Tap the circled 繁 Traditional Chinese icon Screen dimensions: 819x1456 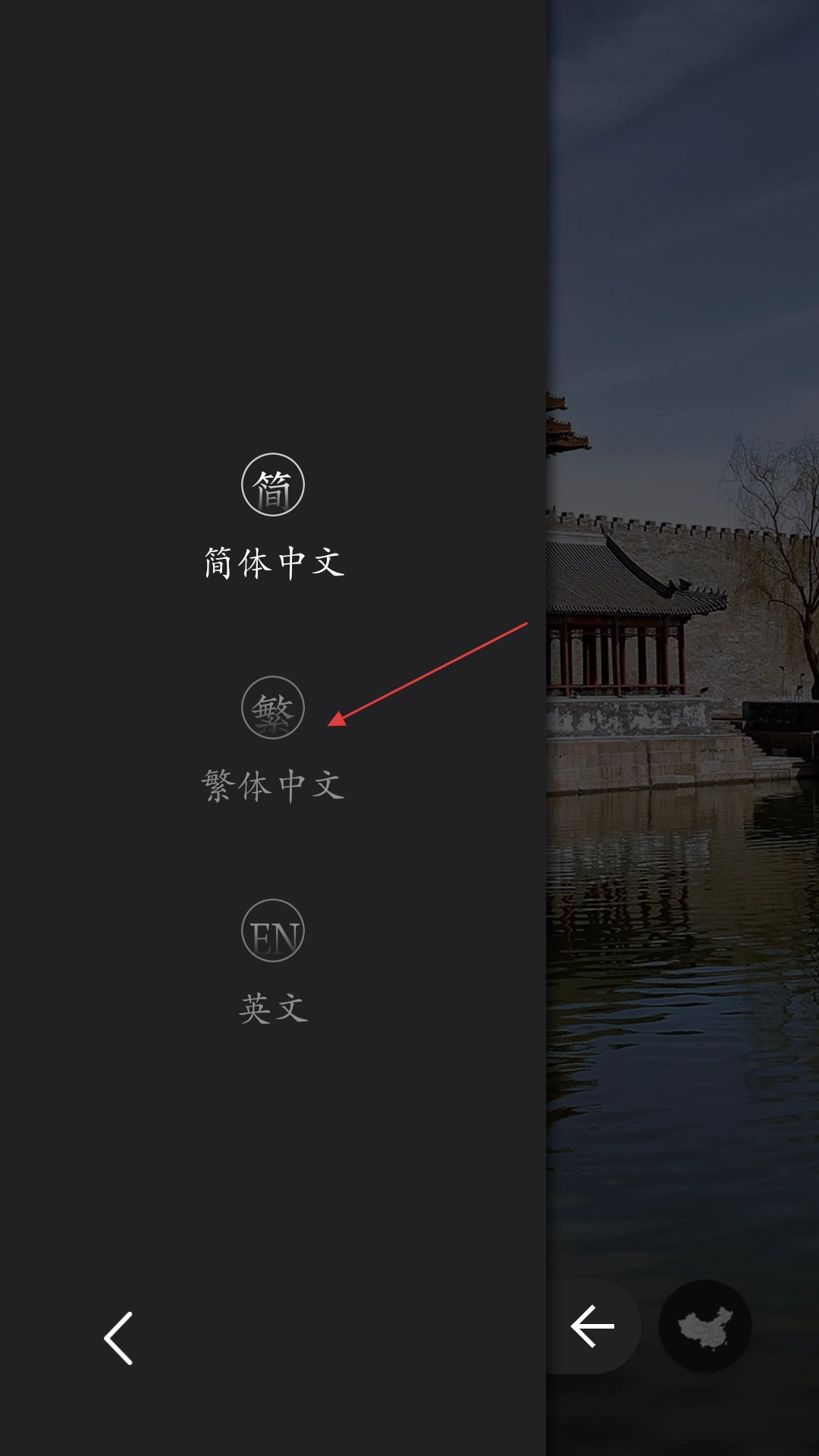tap(273, 708)
